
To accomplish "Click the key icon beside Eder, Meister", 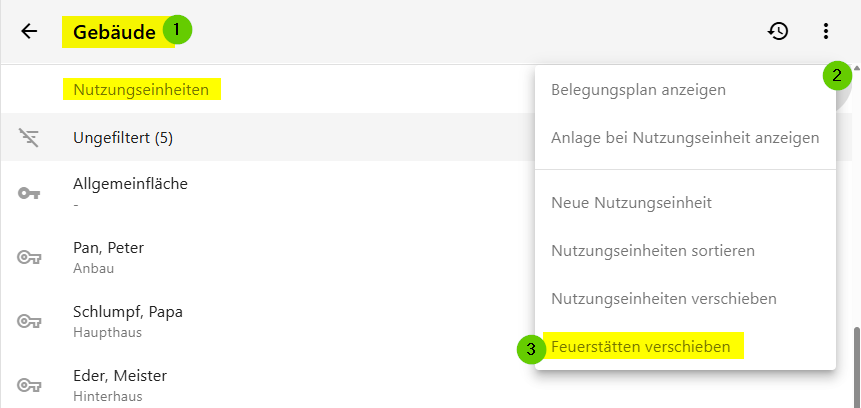I will point(29,385).
